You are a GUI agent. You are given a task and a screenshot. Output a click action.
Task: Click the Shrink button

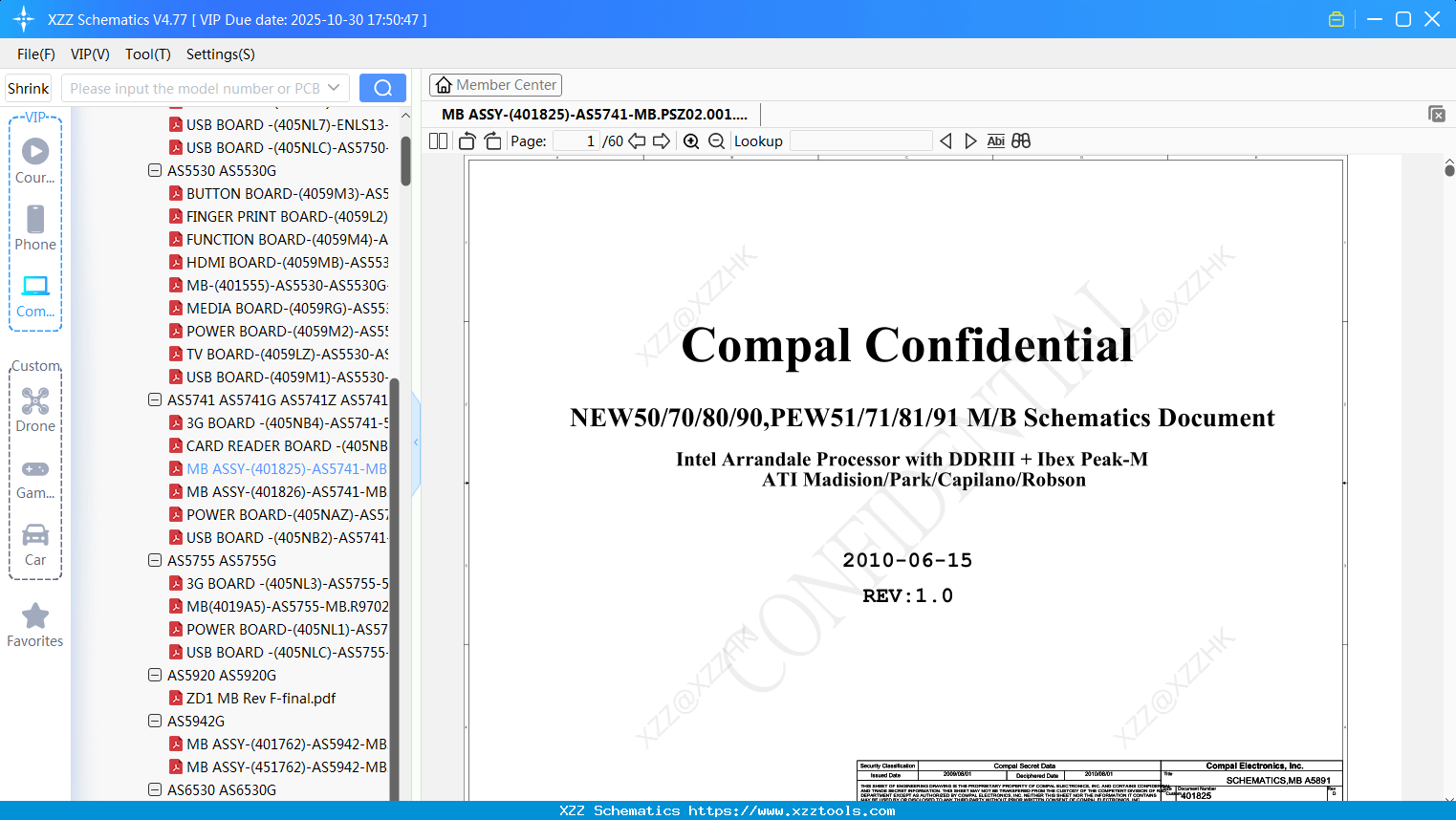[x=29, y=88]
